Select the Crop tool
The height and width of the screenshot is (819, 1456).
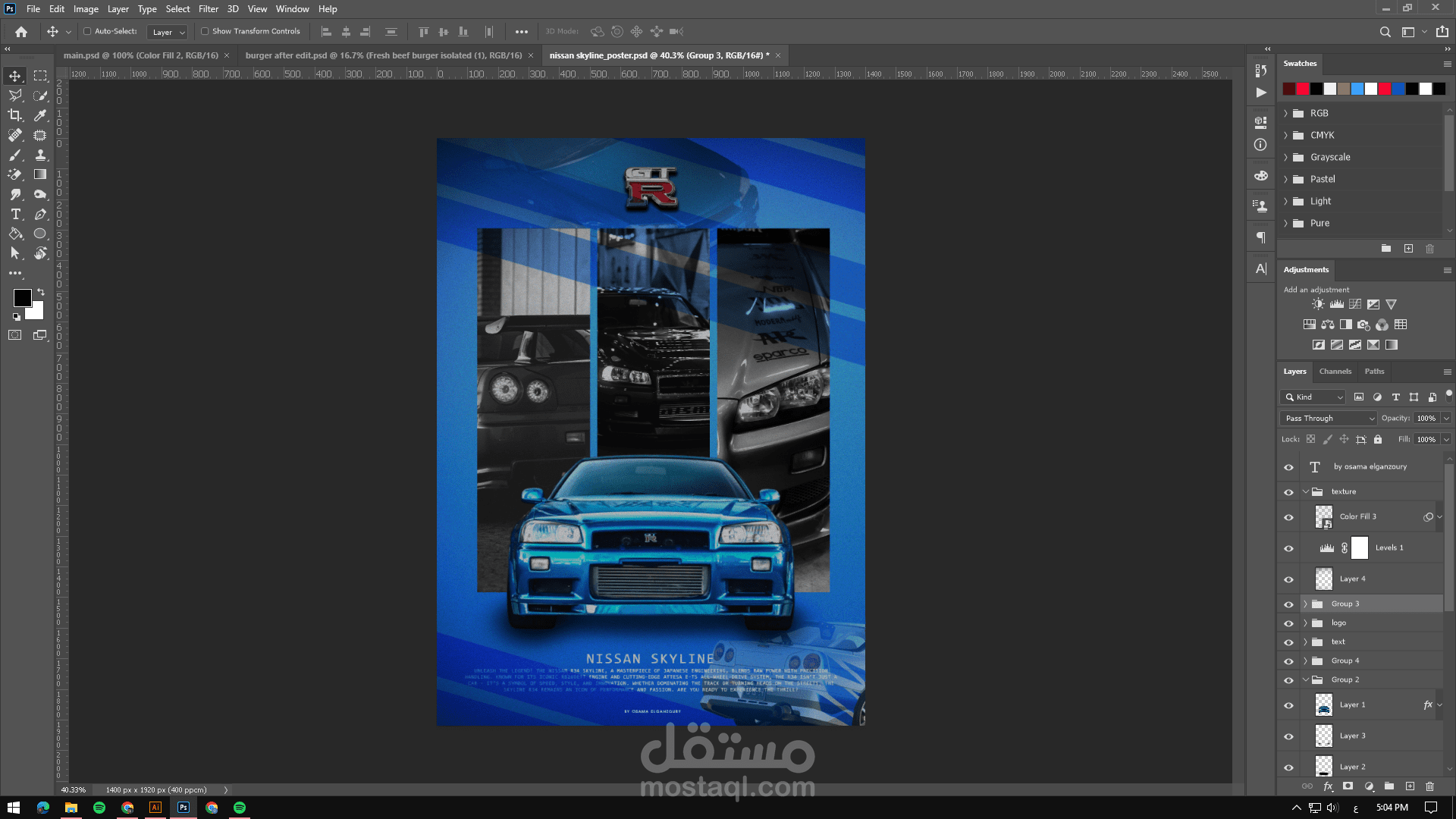(15, 115)
